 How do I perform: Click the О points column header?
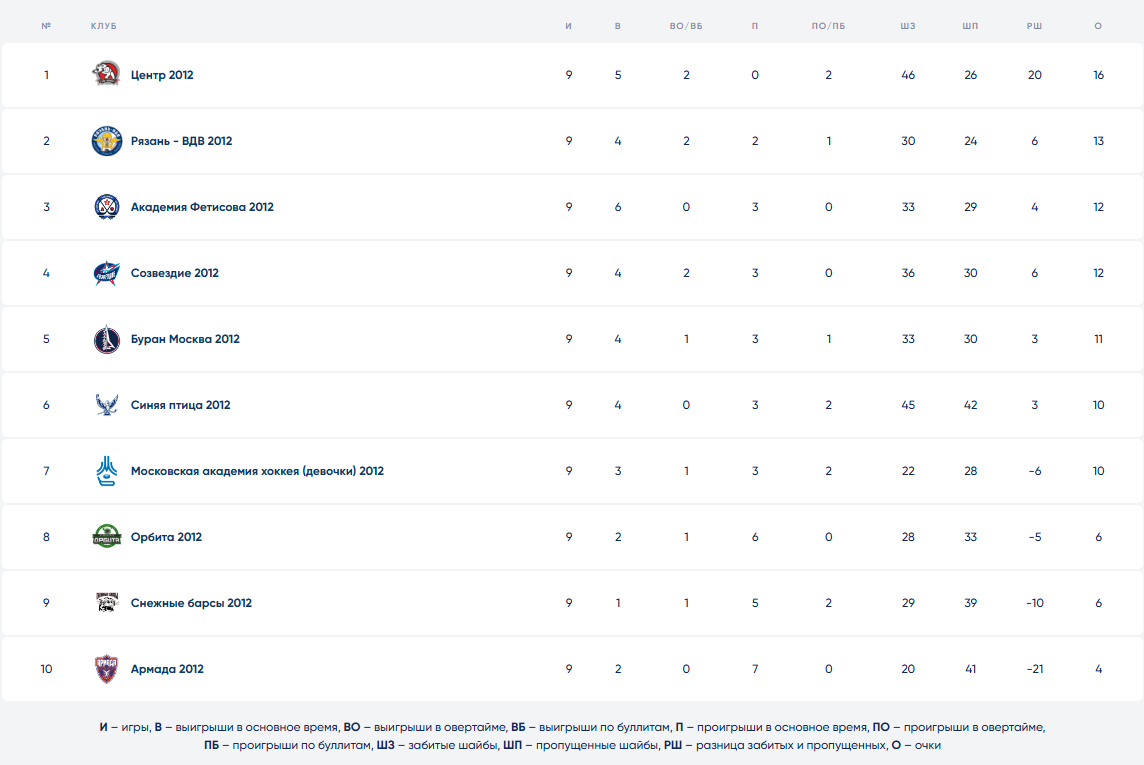pos(1098,26)
